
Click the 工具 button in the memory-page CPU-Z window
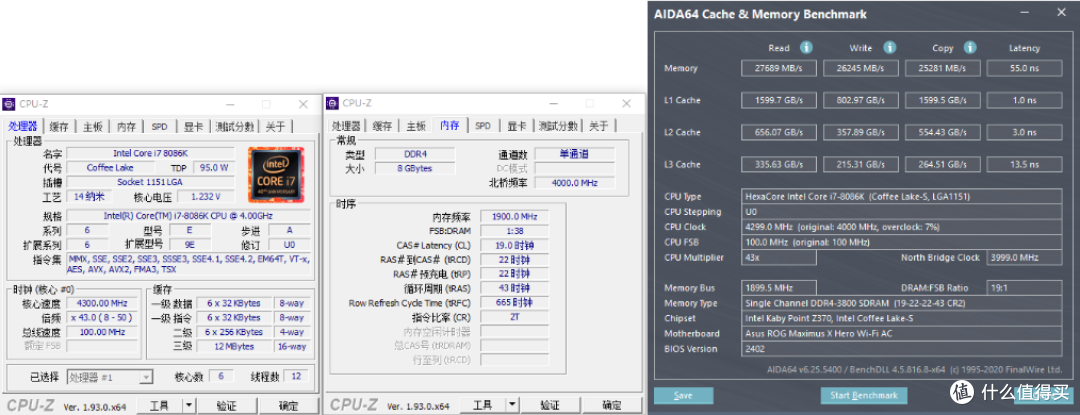(x=483, y=405)
